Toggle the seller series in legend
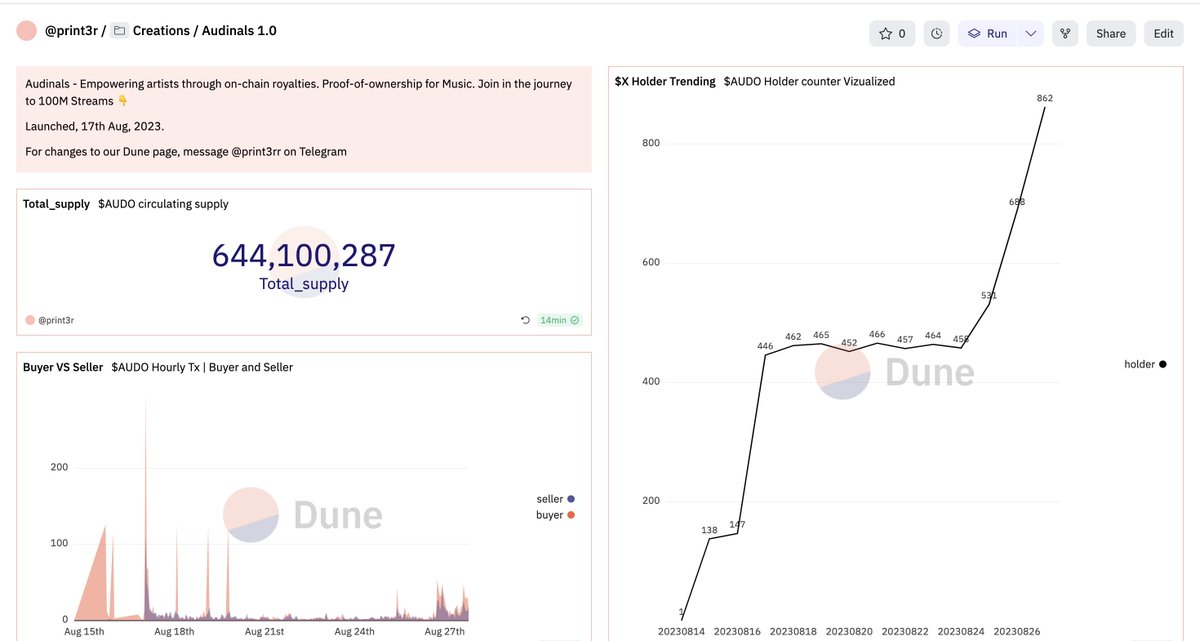 coord(556,498)
